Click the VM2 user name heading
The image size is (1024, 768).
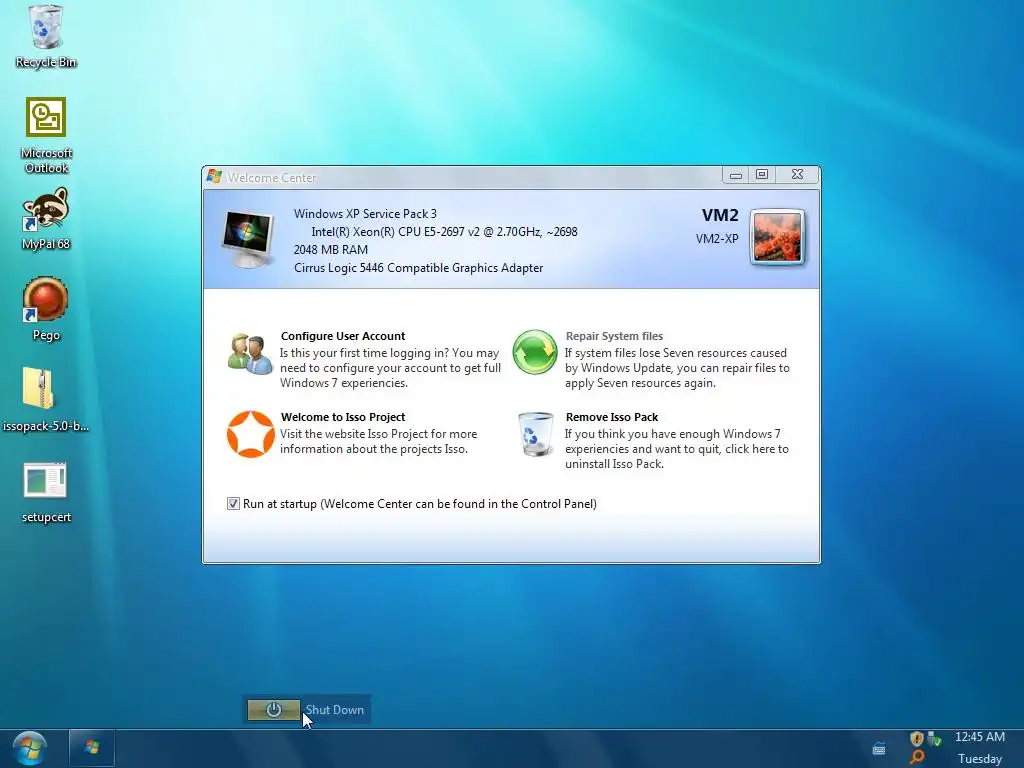(720, 215)
